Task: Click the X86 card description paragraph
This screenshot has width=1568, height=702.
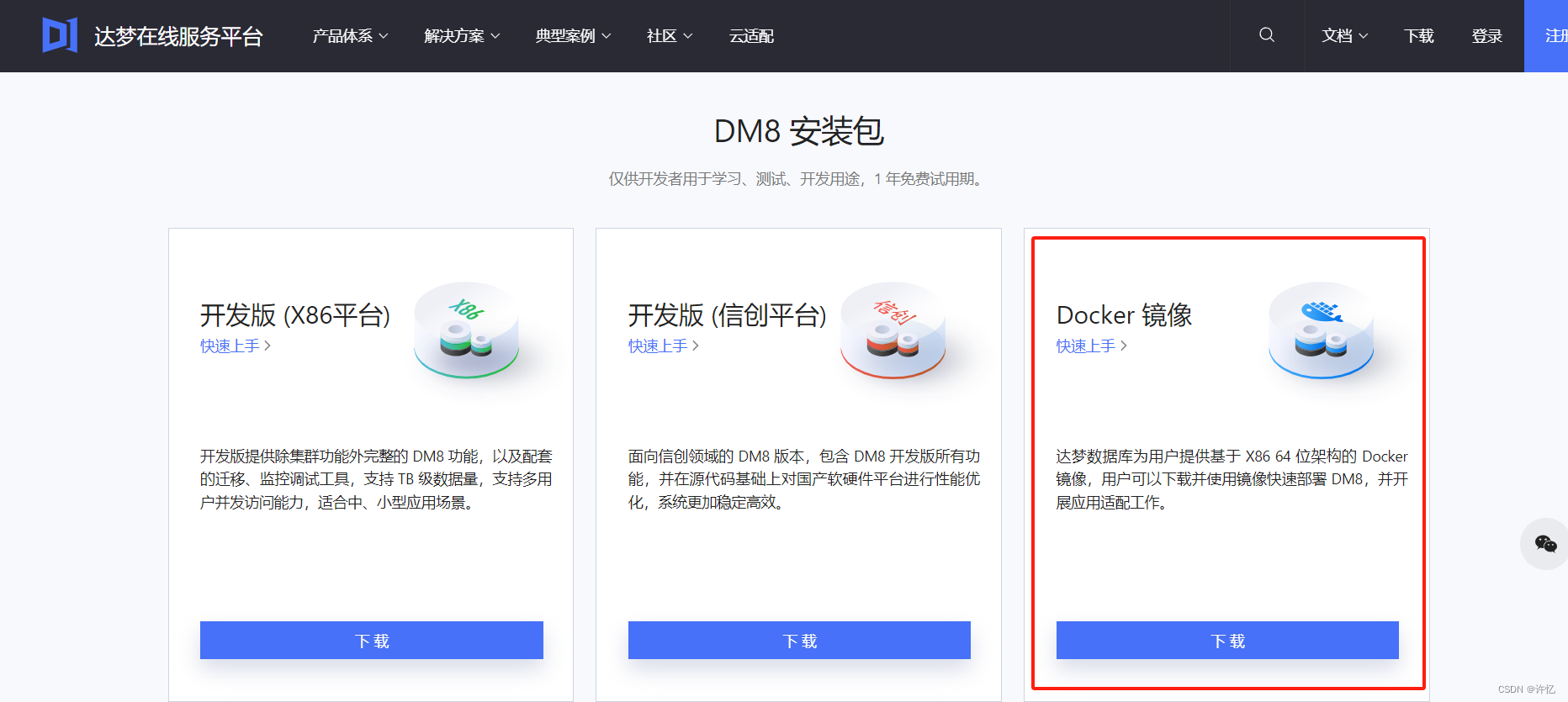Action: [x=376, y=479]
